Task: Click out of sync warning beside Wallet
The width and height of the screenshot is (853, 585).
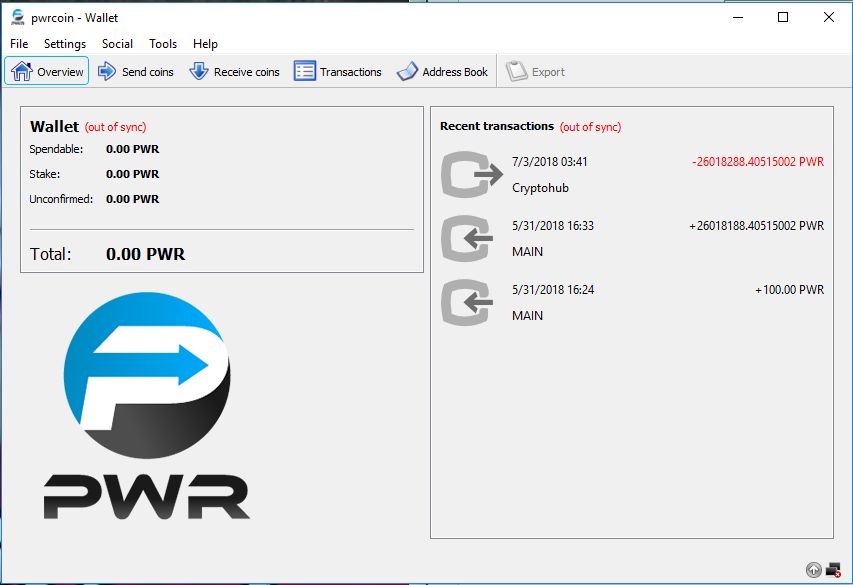Action: 115,127
